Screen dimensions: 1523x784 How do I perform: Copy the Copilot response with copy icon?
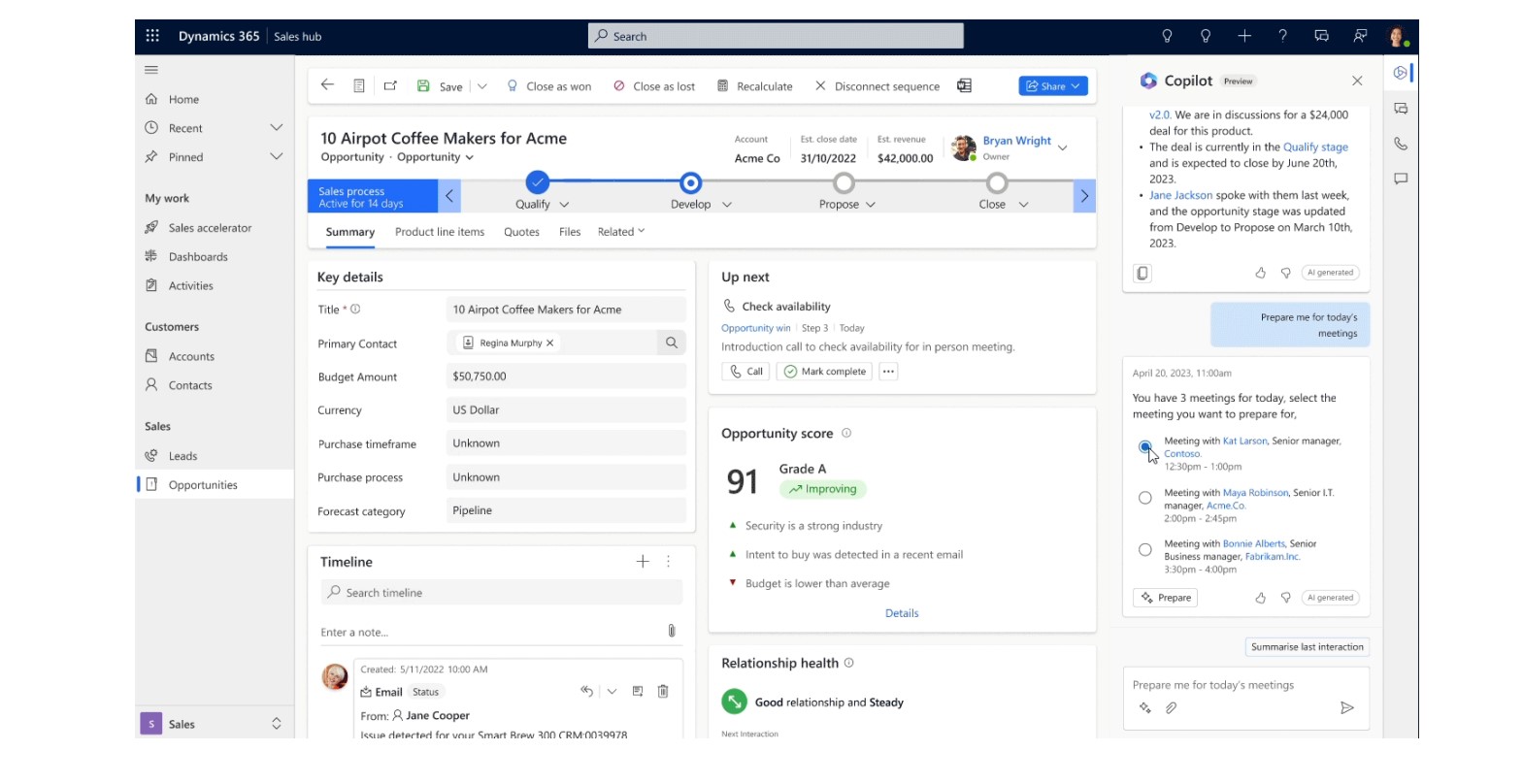pos(1142,274)
